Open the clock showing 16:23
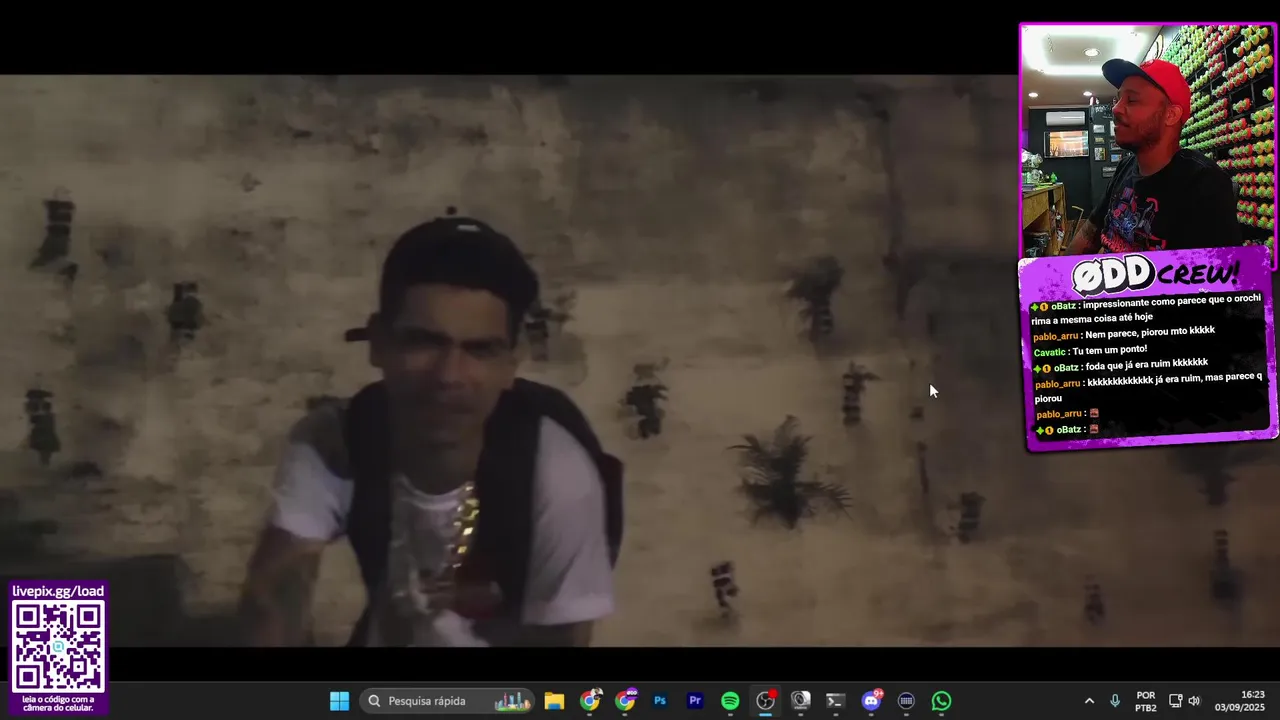 (1240, 701)
